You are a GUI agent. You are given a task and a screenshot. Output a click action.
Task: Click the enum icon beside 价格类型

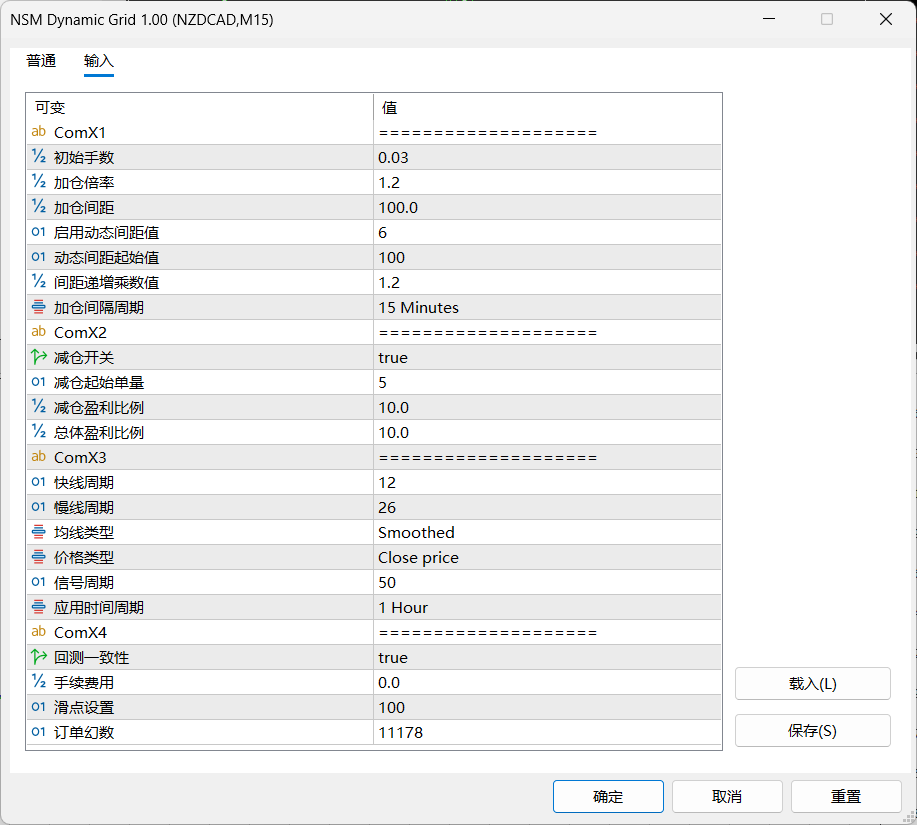[x=39, y=557]
